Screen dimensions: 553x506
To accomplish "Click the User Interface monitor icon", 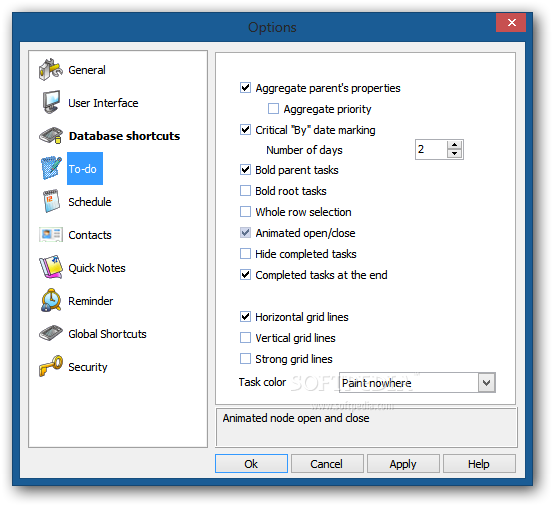I will click(x=51, y=103).
